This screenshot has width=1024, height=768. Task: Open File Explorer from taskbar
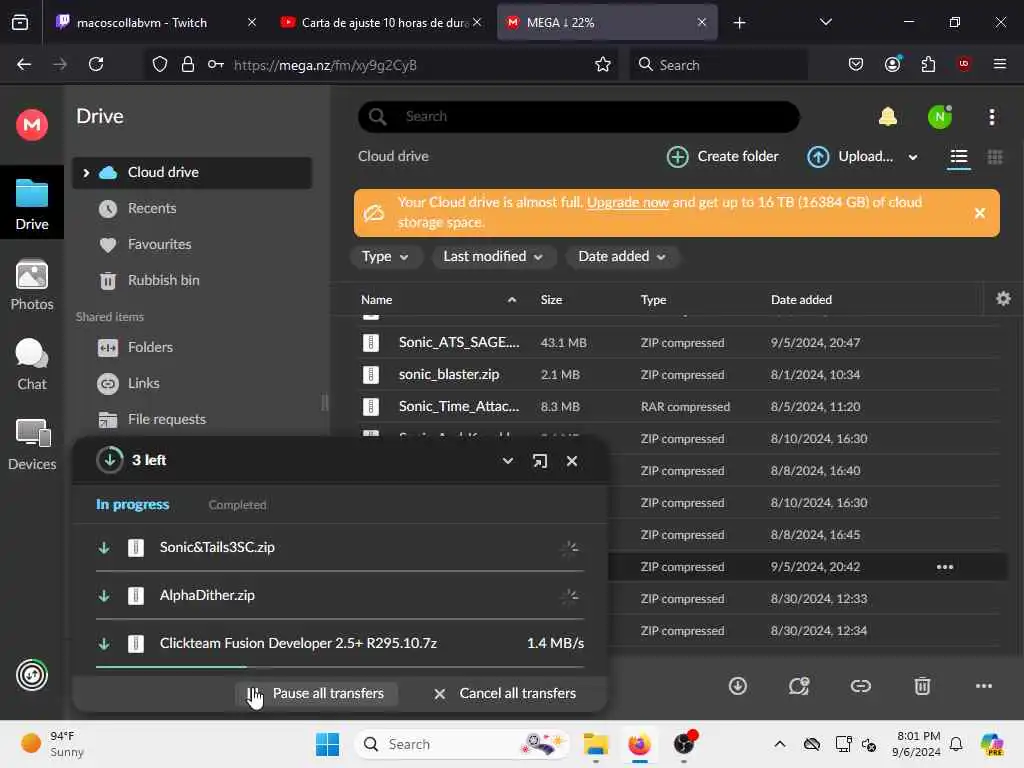(x=596, y=744)
